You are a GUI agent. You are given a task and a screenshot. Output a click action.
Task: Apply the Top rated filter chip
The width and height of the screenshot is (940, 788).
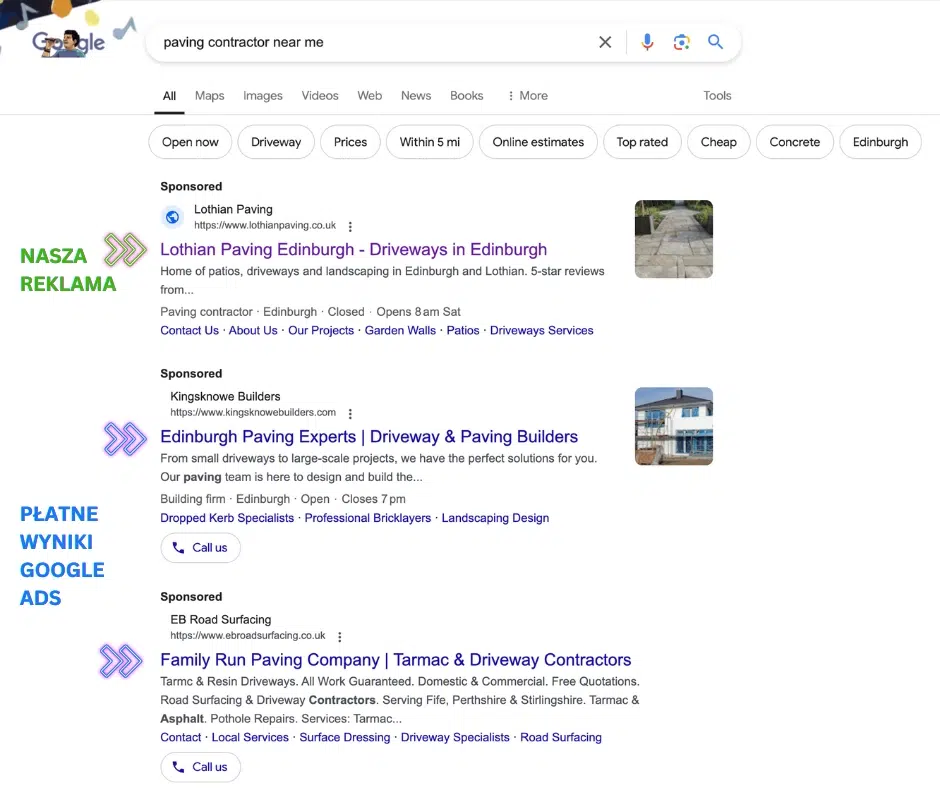tap(642, 142)
